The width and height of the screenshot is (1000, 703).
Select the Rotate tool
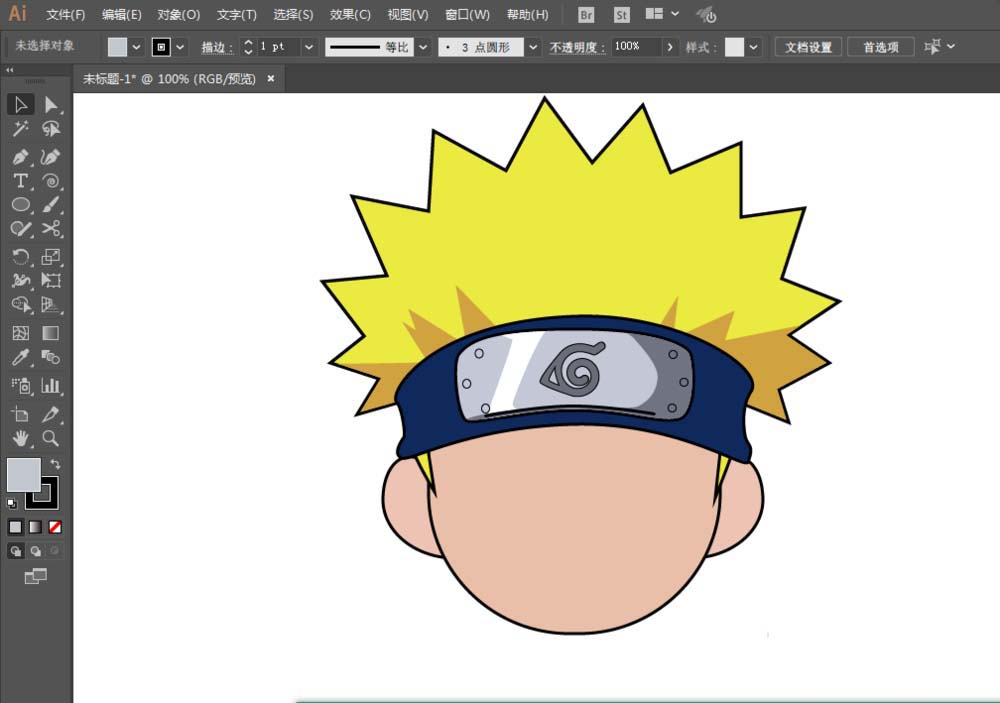[x=20, y=256]
